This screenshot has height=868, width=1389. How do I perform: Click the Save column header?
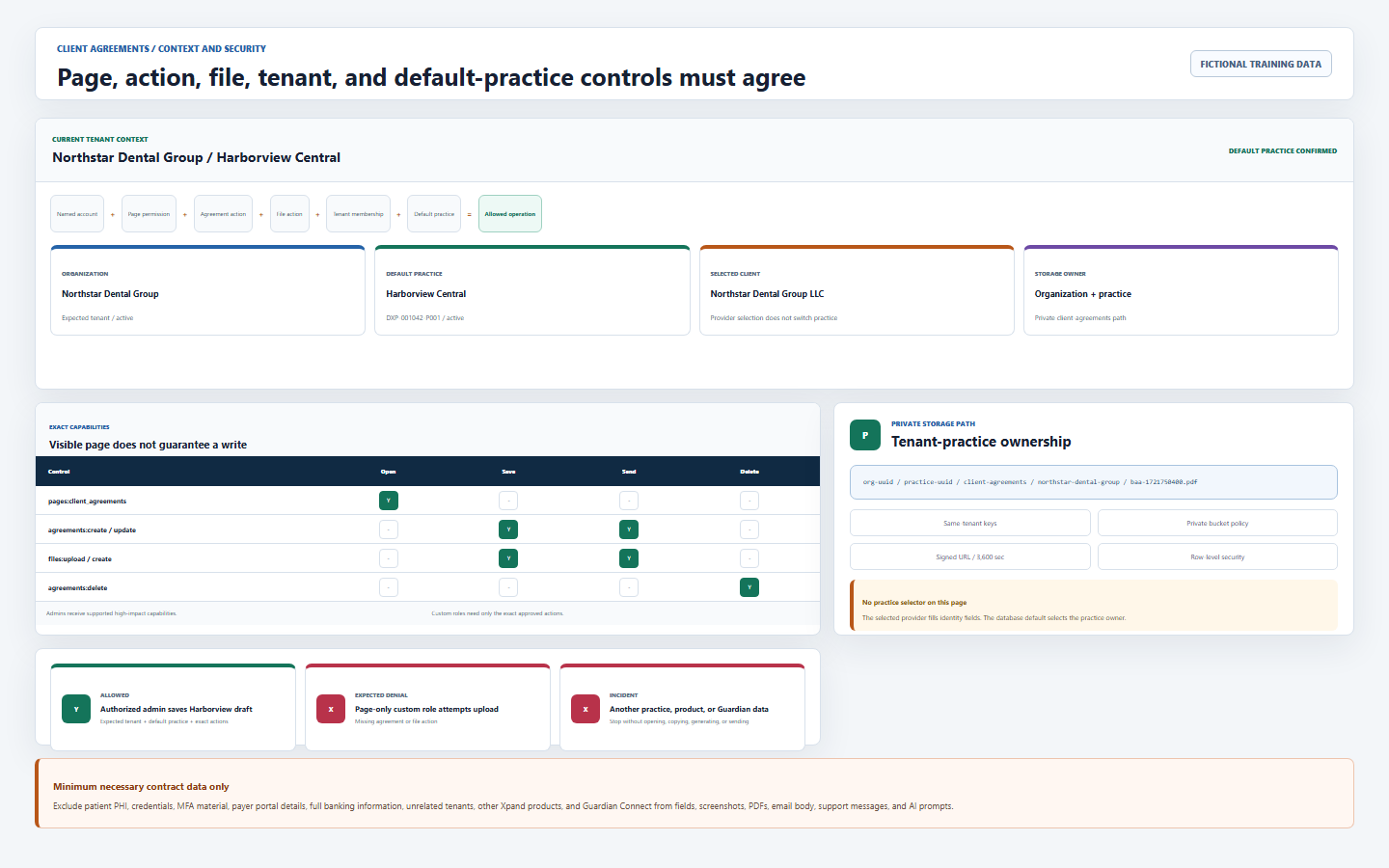[508, 472]
